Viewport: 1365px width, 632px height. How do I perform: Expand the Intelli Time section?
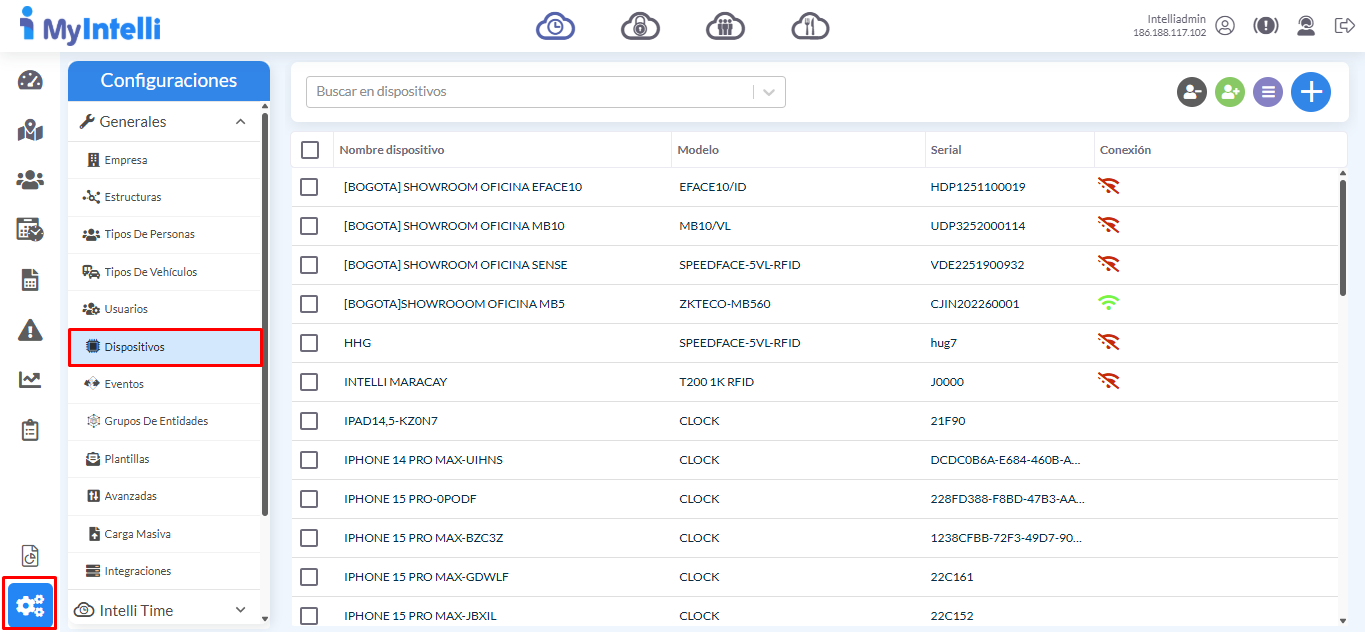tap(240, 610)
